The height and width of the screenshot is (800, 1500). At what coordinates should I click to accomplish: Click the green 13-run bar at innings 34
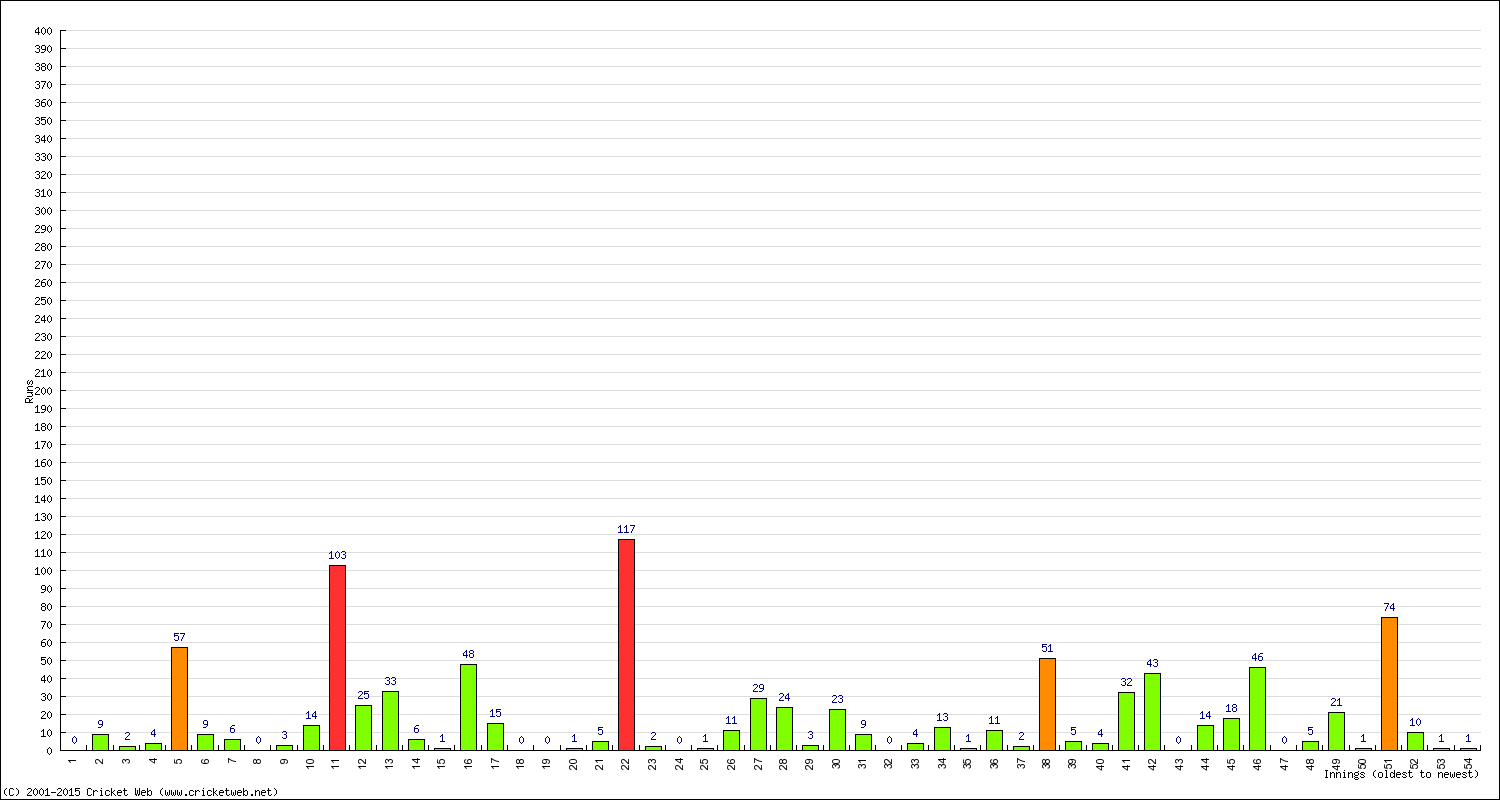point(942,738)
